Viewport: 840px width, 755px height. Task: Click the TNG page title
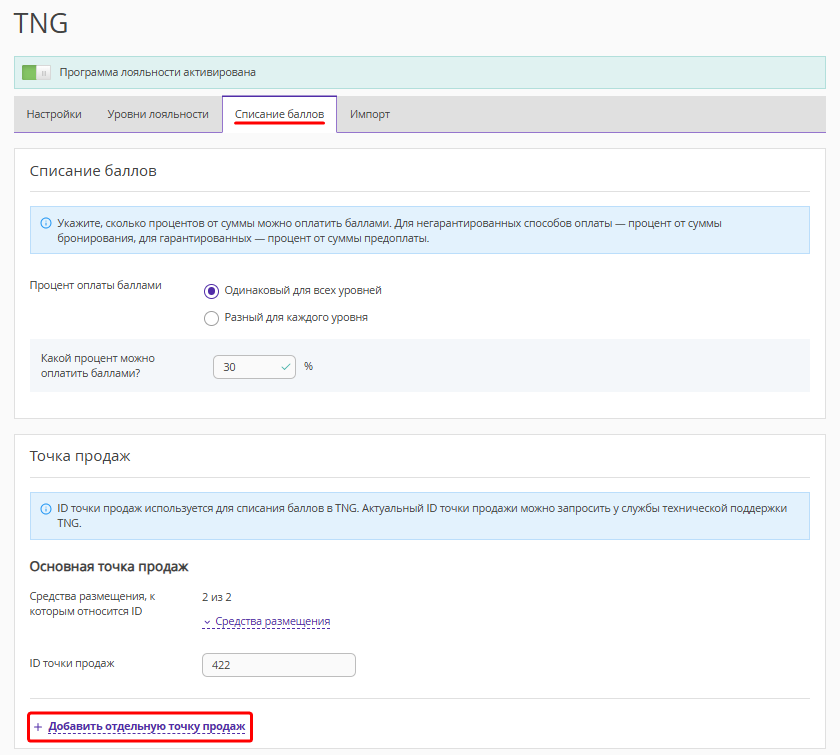[41, 23]
